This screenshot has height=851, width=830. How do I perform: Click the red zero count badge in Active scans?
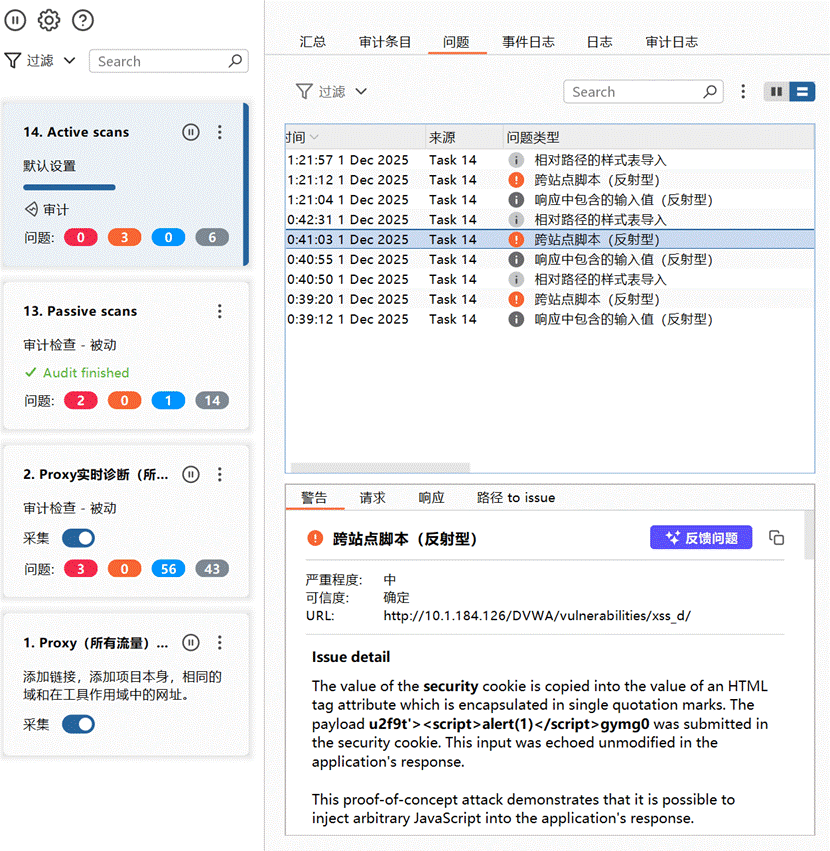[81, 237]
